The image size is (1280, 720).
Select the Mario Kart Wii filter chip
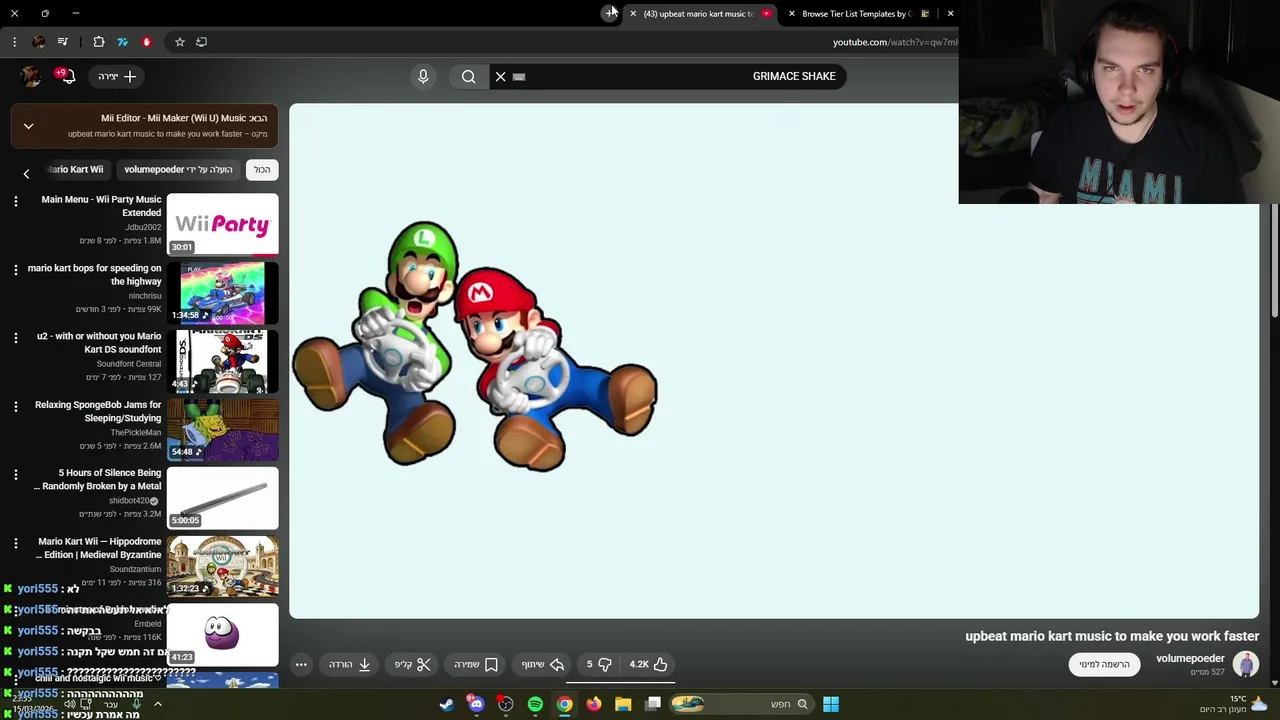point(76,170)
